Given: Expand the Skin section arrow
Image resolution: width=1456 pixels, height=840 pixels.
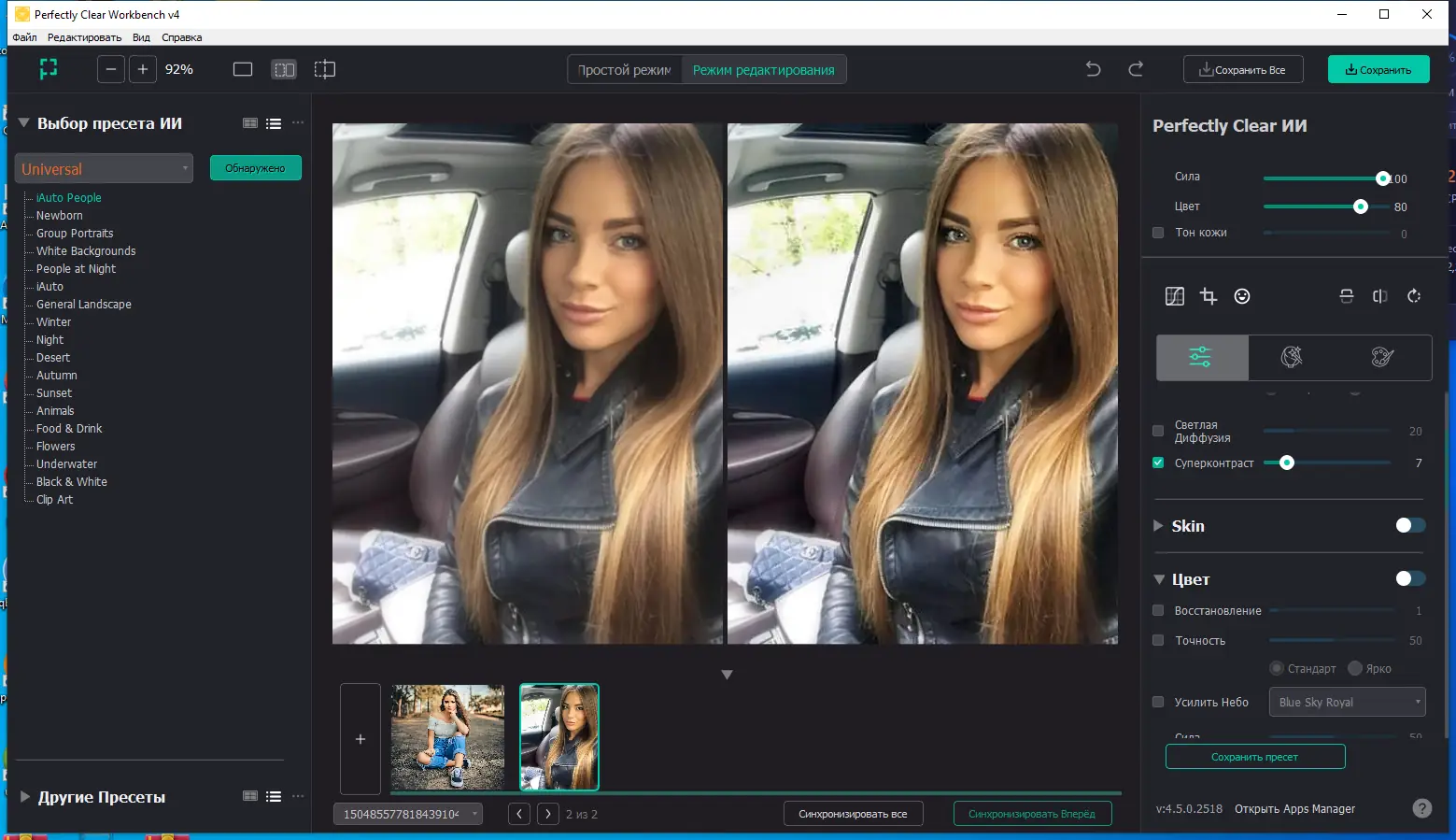Looking at the screenshot, I should [1158, 525].
